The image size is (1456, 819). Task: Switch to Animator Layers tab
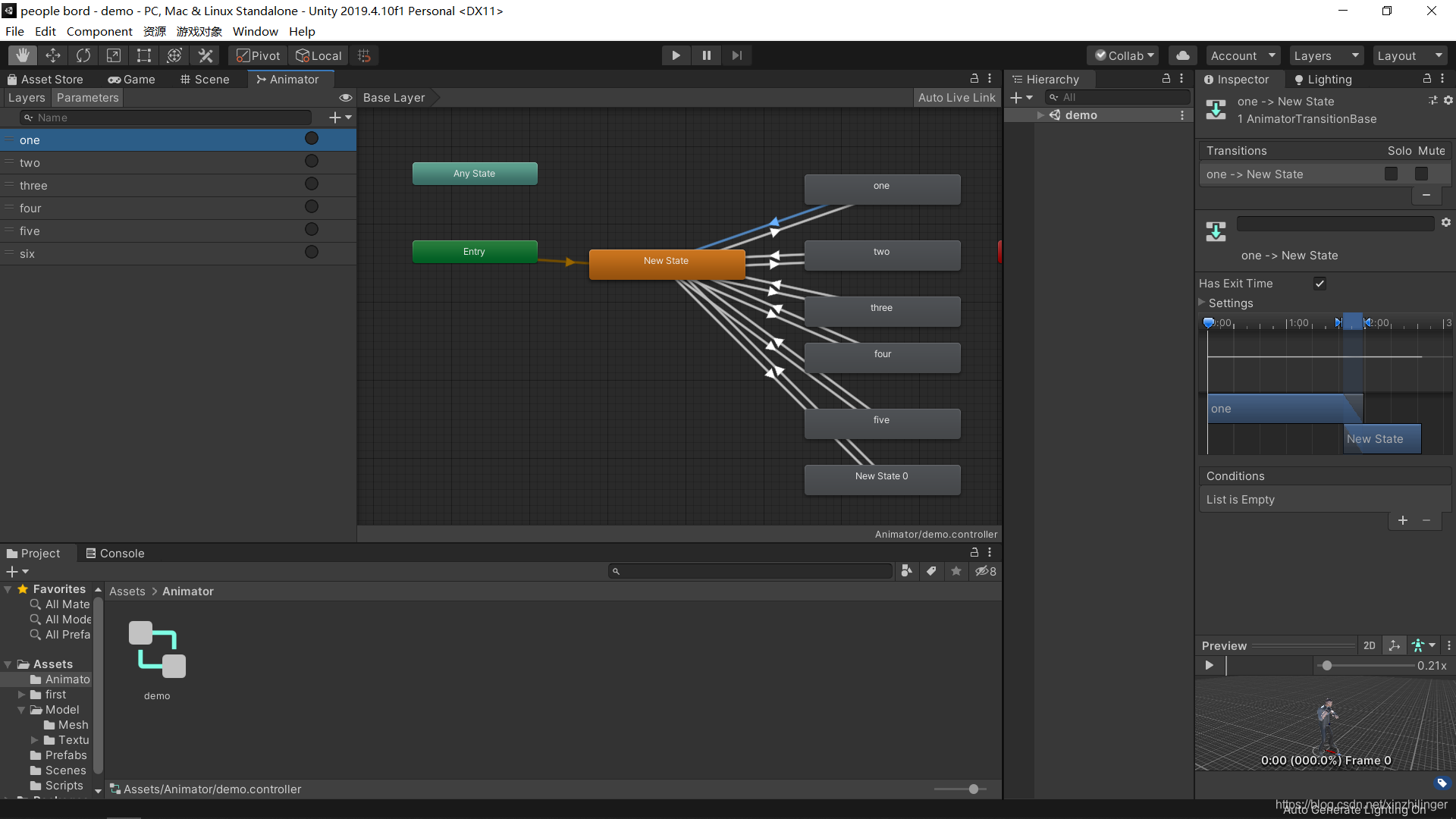coord(27,98)
